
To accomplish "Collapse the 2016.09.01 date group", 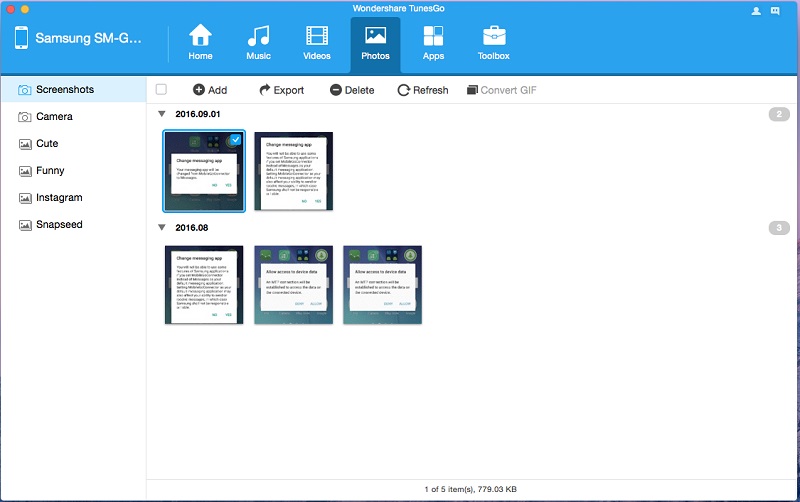I will (163, 115).
